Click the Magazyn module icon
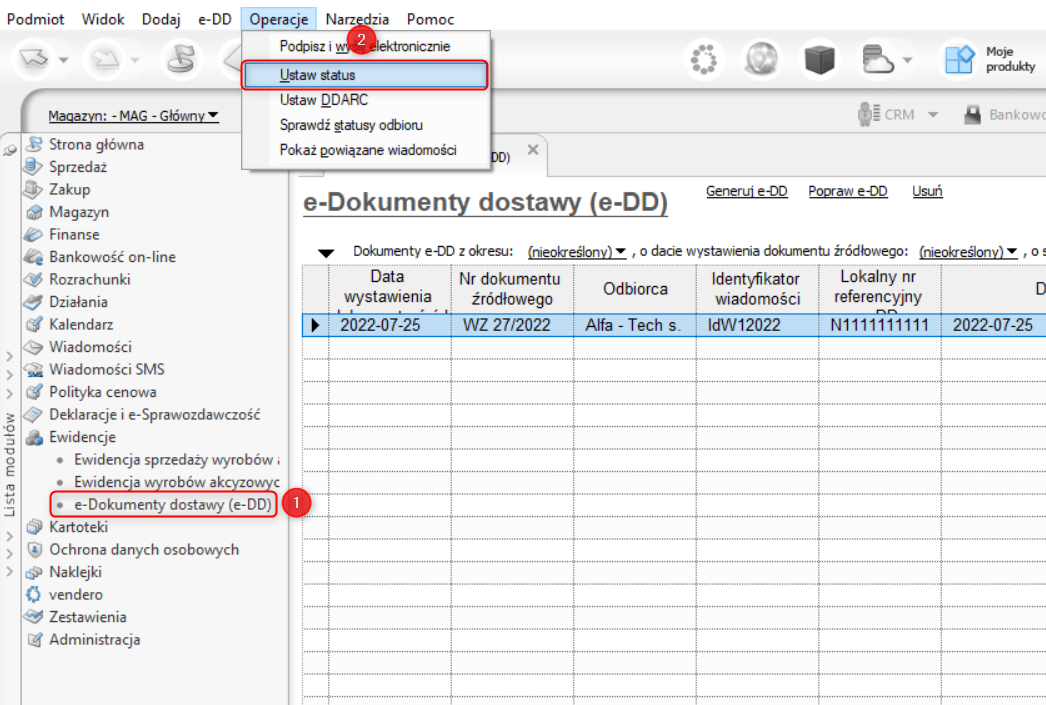Image resolution: width=1046 pixels, height=705 pixels. coord(34,212)
